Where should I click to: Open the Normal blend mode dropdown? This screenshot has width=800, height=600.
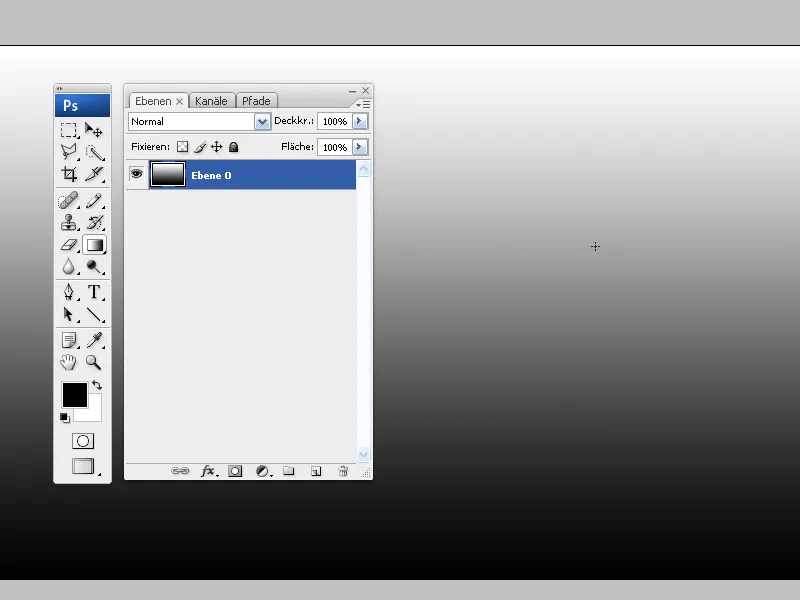[x=261, y=121]
